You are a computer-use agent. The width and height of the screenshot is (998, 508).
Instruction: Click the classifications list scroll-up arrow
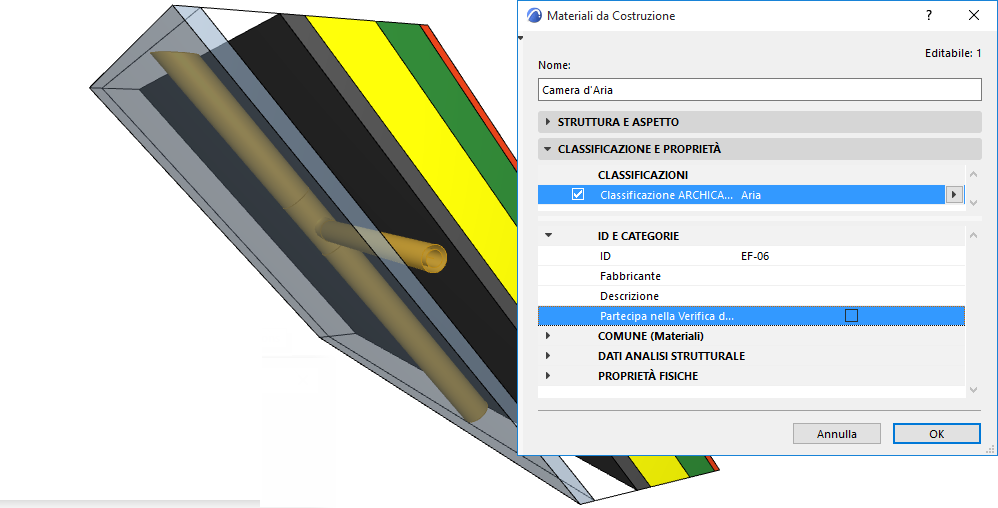(x=973, y=174)
